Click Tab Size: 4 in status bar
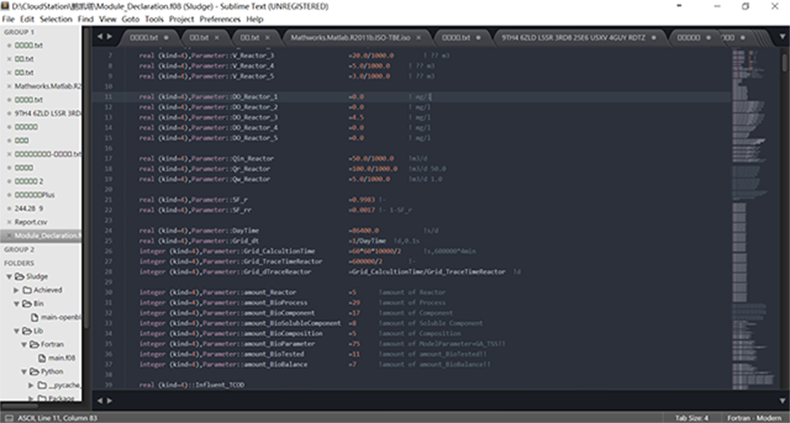 point(689,417)
